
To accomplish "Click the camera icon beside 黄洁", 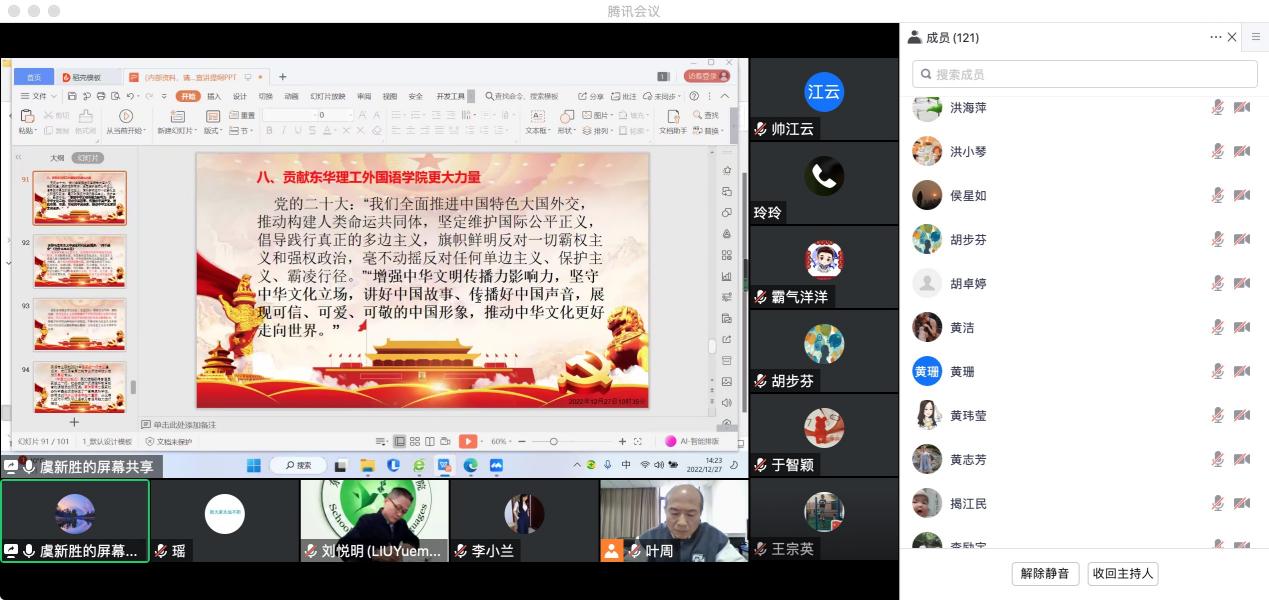I will pyautogui.click(x=1241, y=327).
